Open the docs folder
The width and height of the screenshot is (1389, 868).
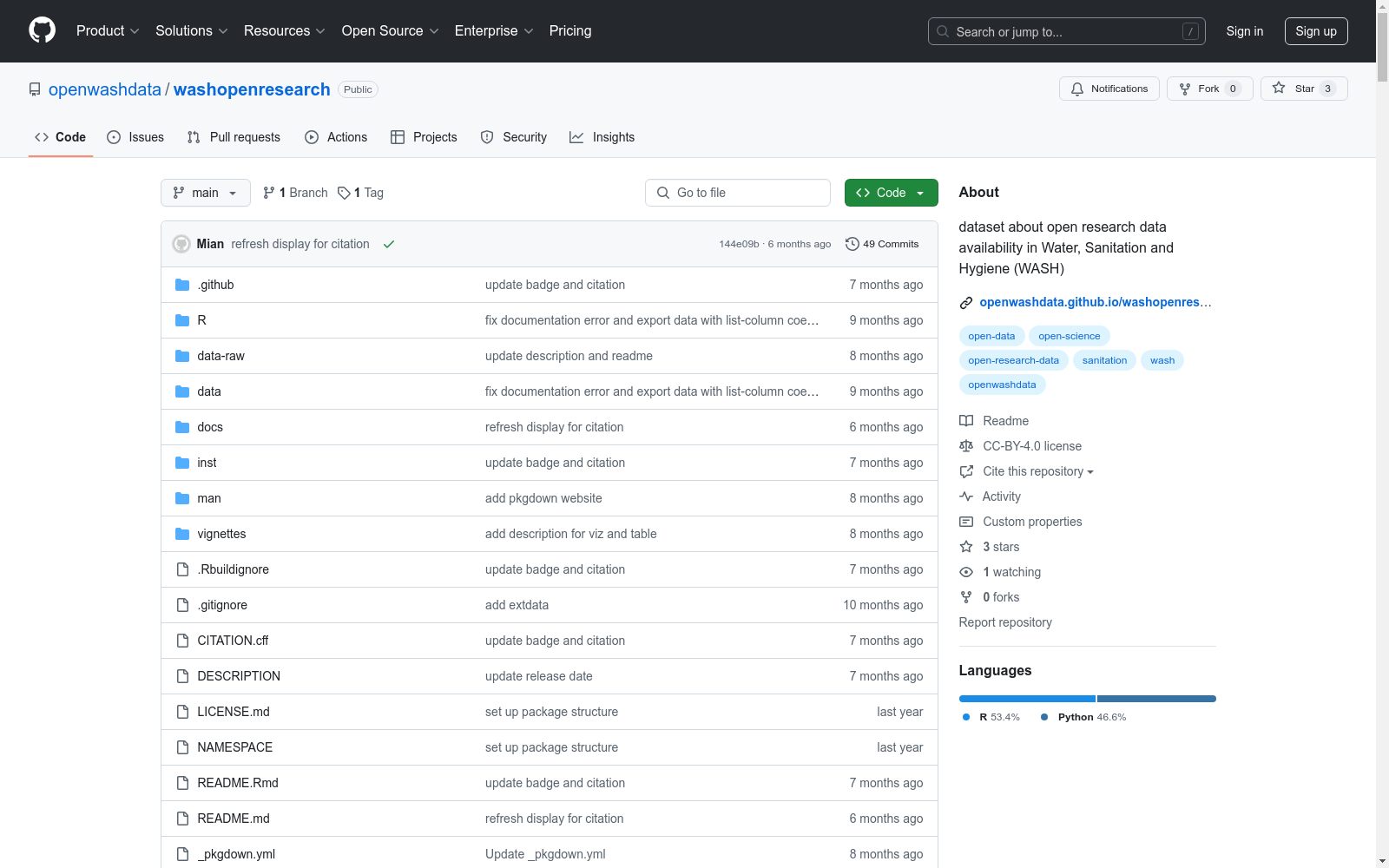pyautogui.click(x=210, y=427)
